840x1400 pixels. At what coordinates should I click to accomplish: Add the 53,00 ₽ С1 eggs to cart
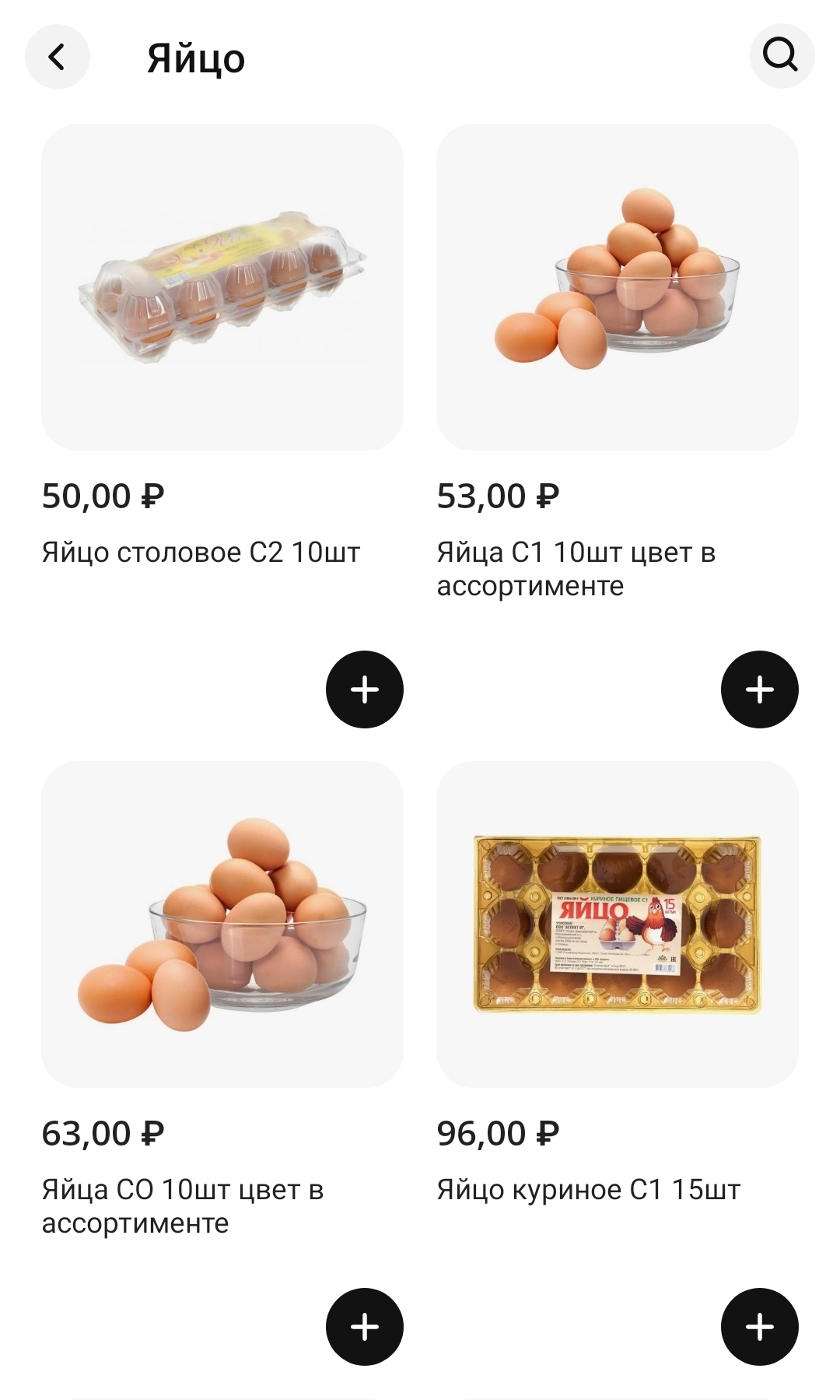[759, 689]
